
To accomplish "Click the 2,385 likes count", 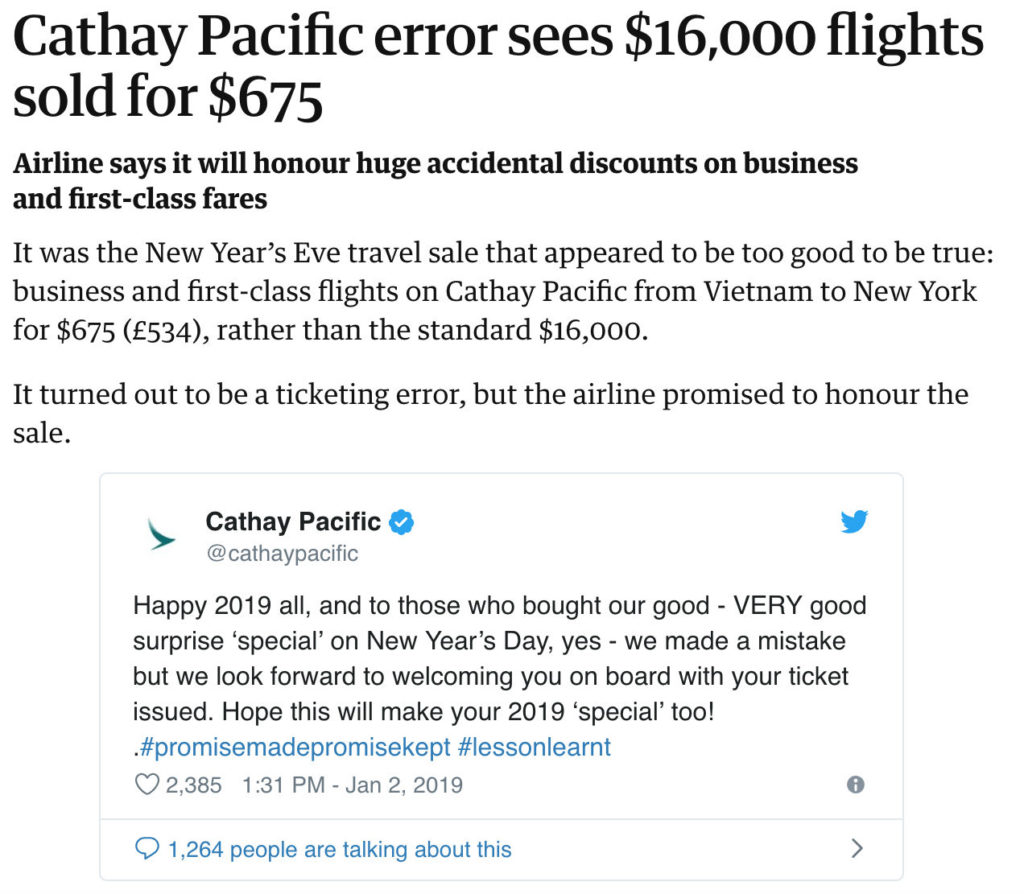I will [x=193, y=784].
